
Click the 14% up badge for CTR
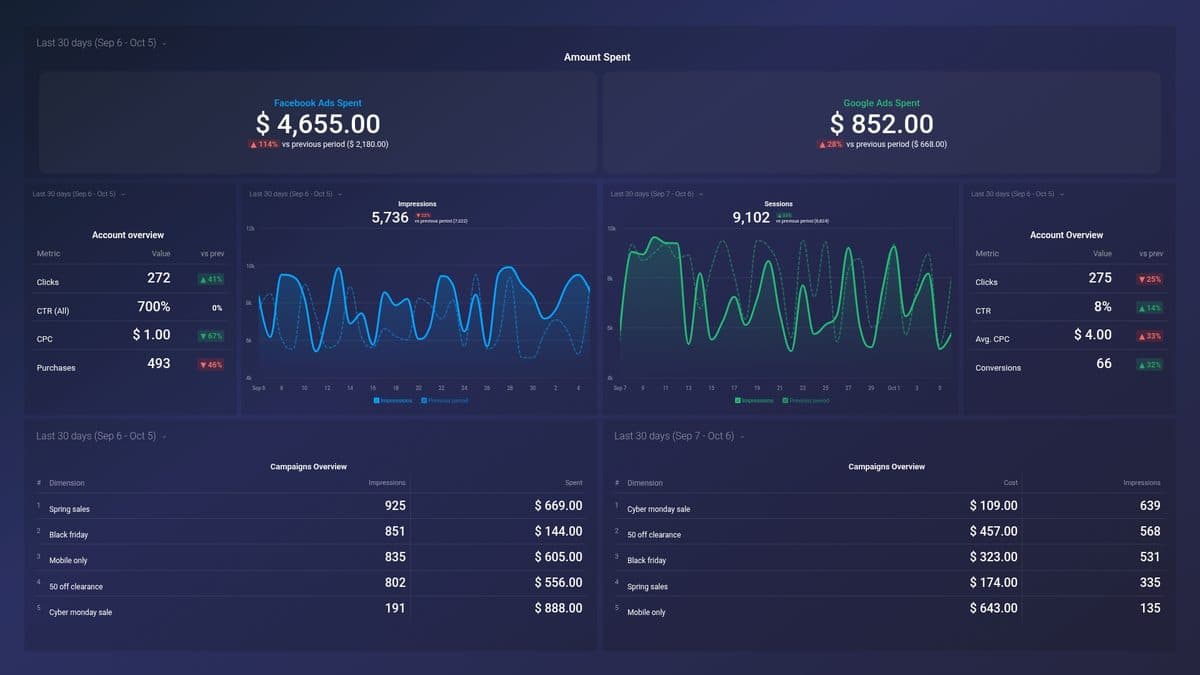(1150, 308)
